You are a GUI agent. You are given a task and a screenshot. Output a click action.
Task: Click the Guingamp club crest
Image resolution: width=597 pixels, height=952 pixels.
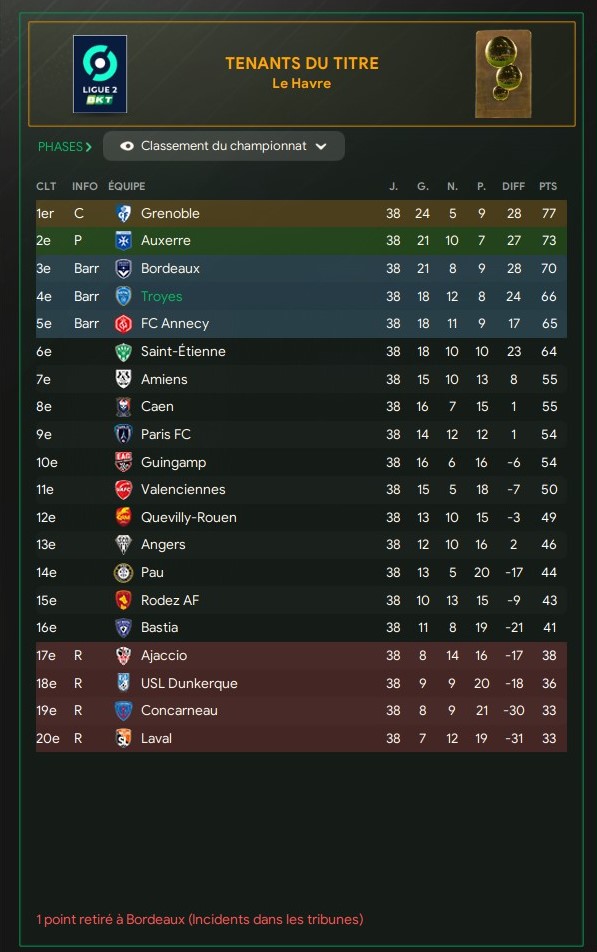tap(123, 462)
